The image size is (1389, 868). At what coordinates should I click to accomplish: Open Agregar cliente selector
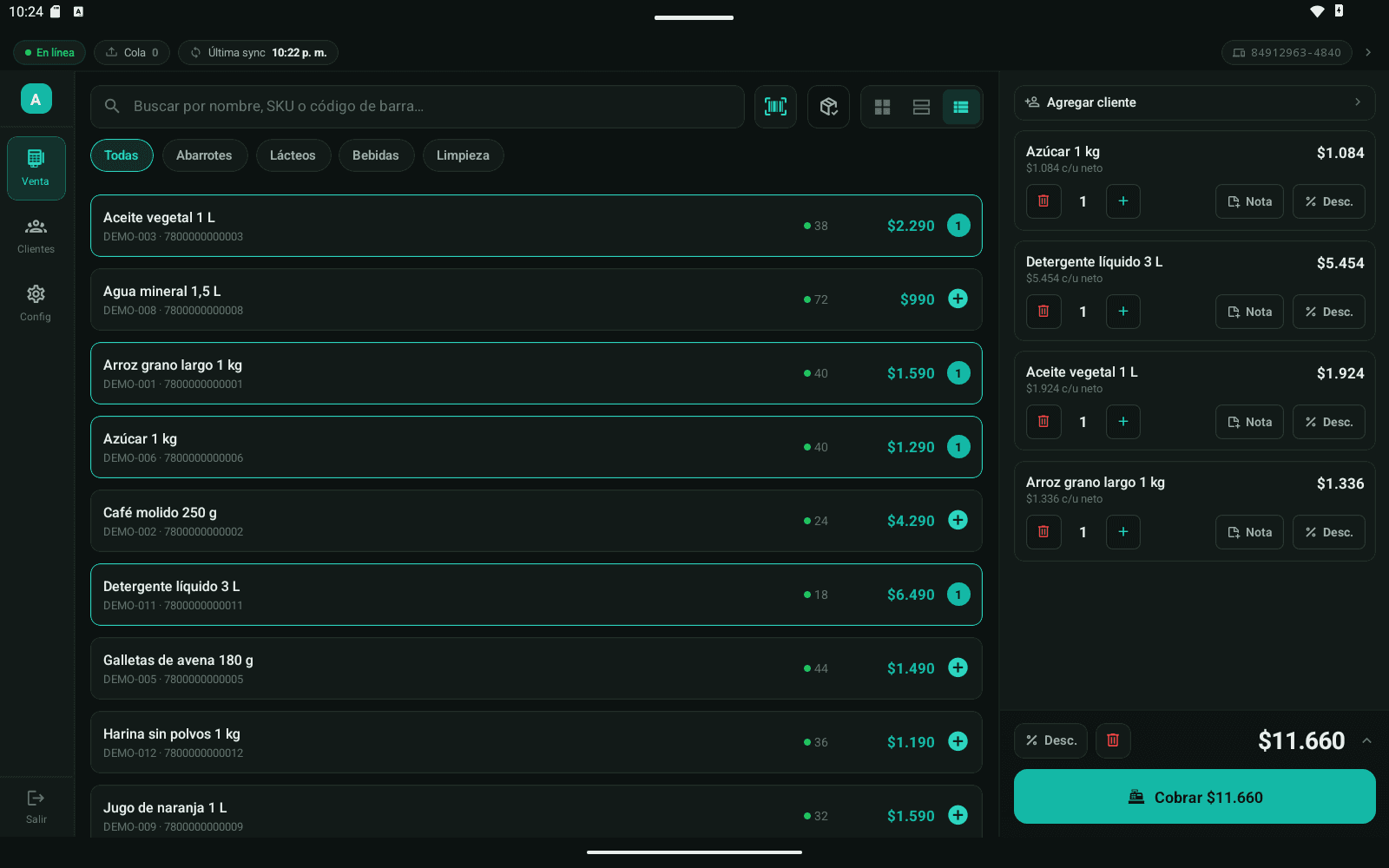pyautogui.click(x=1195, y=102)
